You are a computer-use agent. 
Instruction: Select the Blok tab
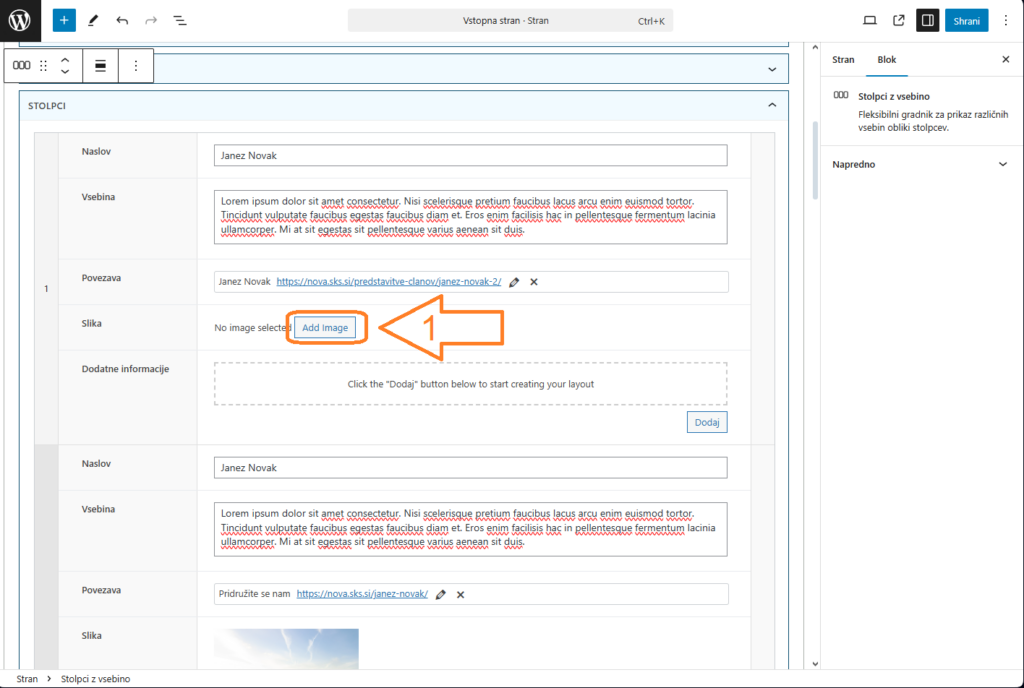click(x=887, y=60)
